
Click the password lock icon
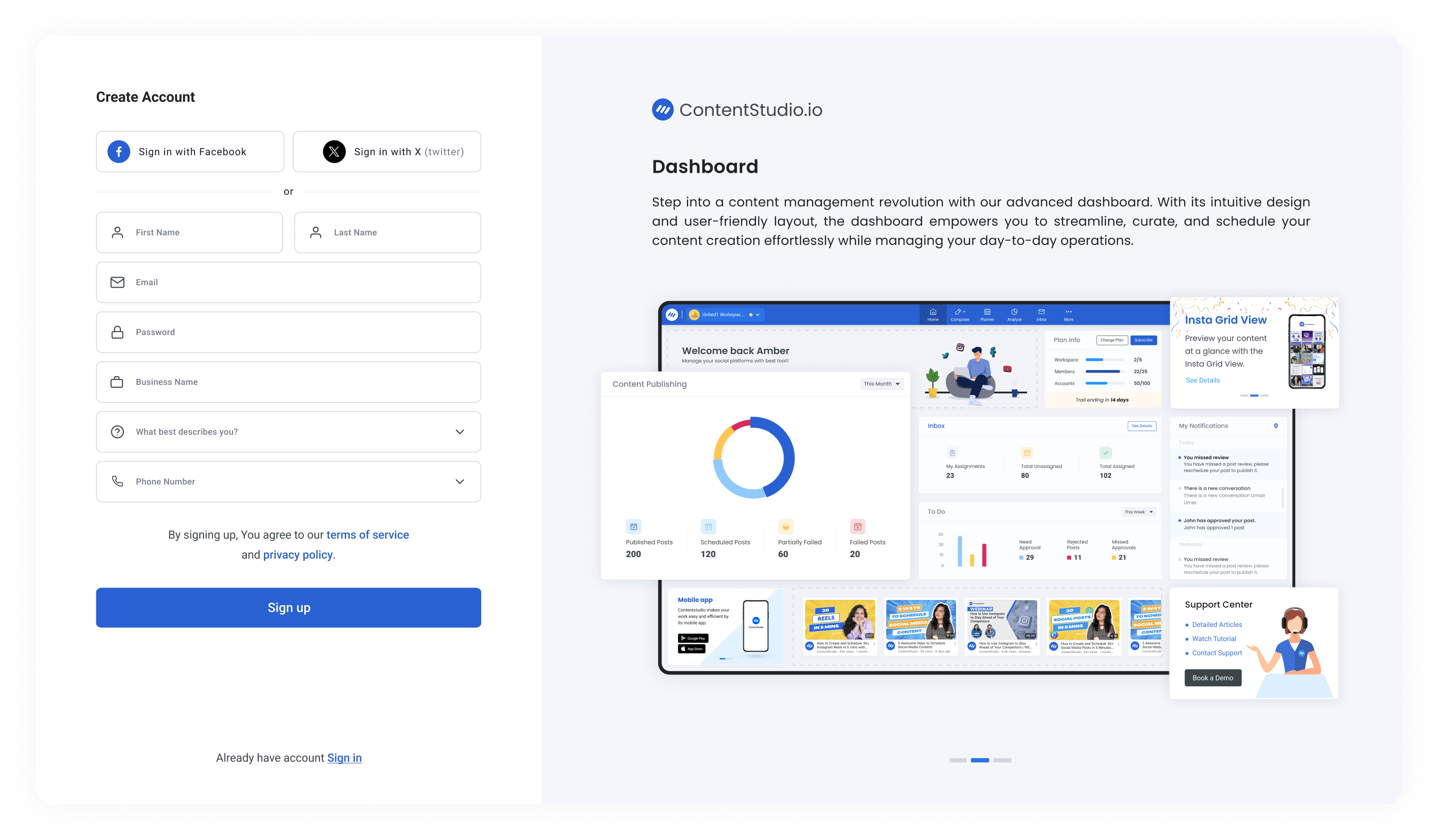[117, 331]
